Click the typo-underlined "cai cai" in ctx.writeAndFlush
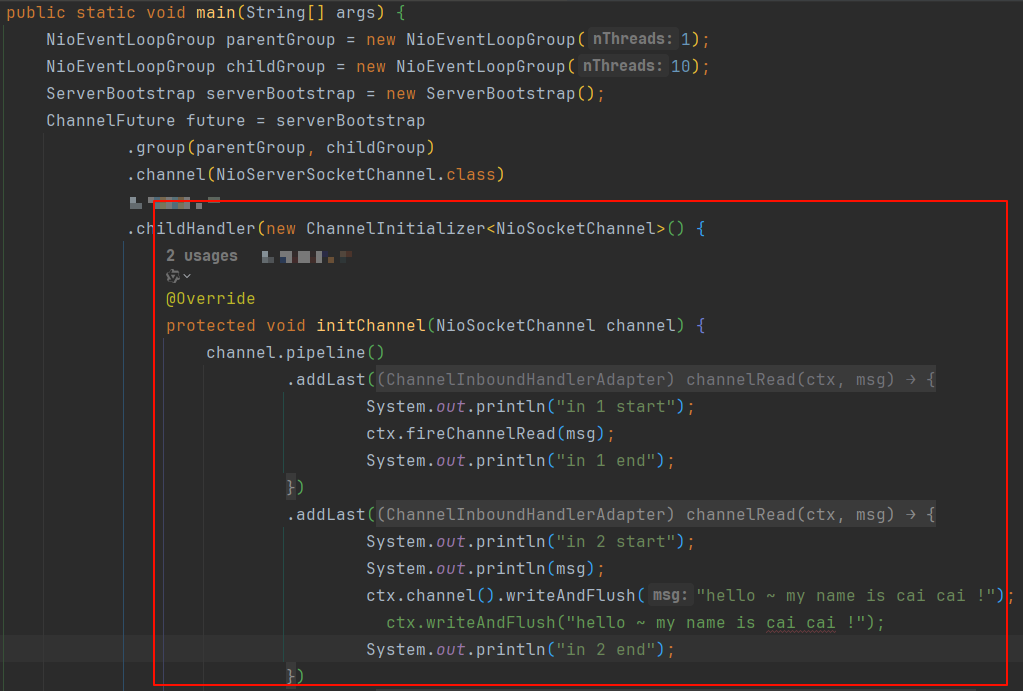Viewport: 1023px width, 691px height. (801, 622)
